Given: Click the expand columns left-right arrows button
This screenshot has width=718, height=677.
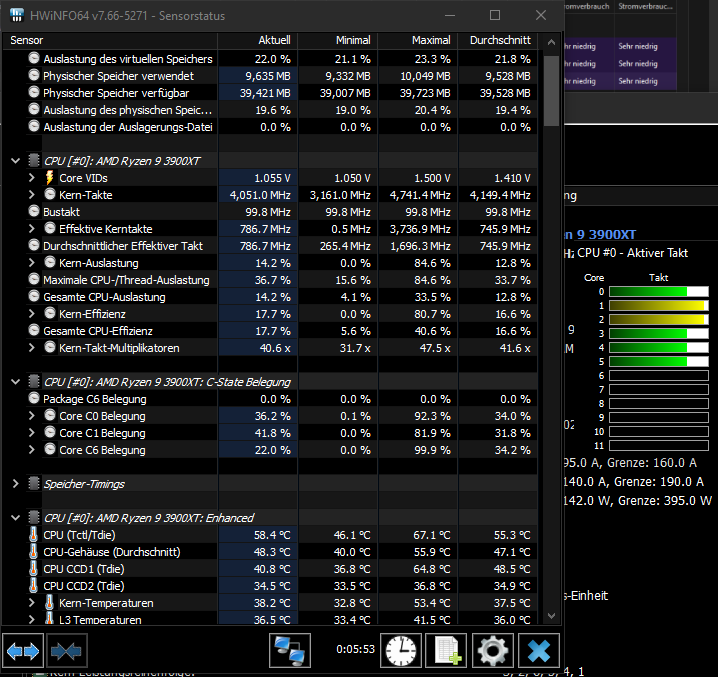Looking at the screenshot, I should click(x=23, y=650).
